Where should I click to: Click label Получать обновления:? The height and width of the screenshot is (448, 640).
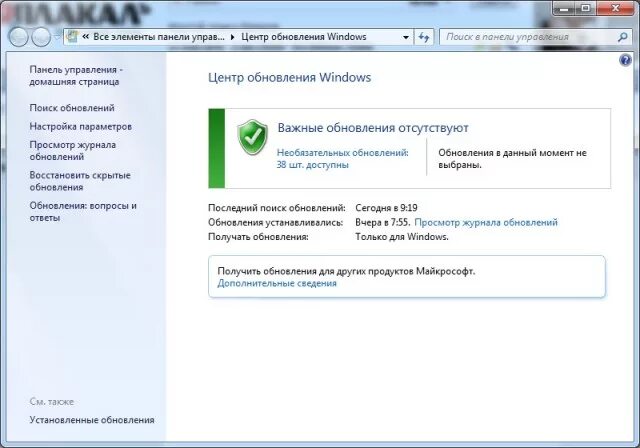click(258, 237)
